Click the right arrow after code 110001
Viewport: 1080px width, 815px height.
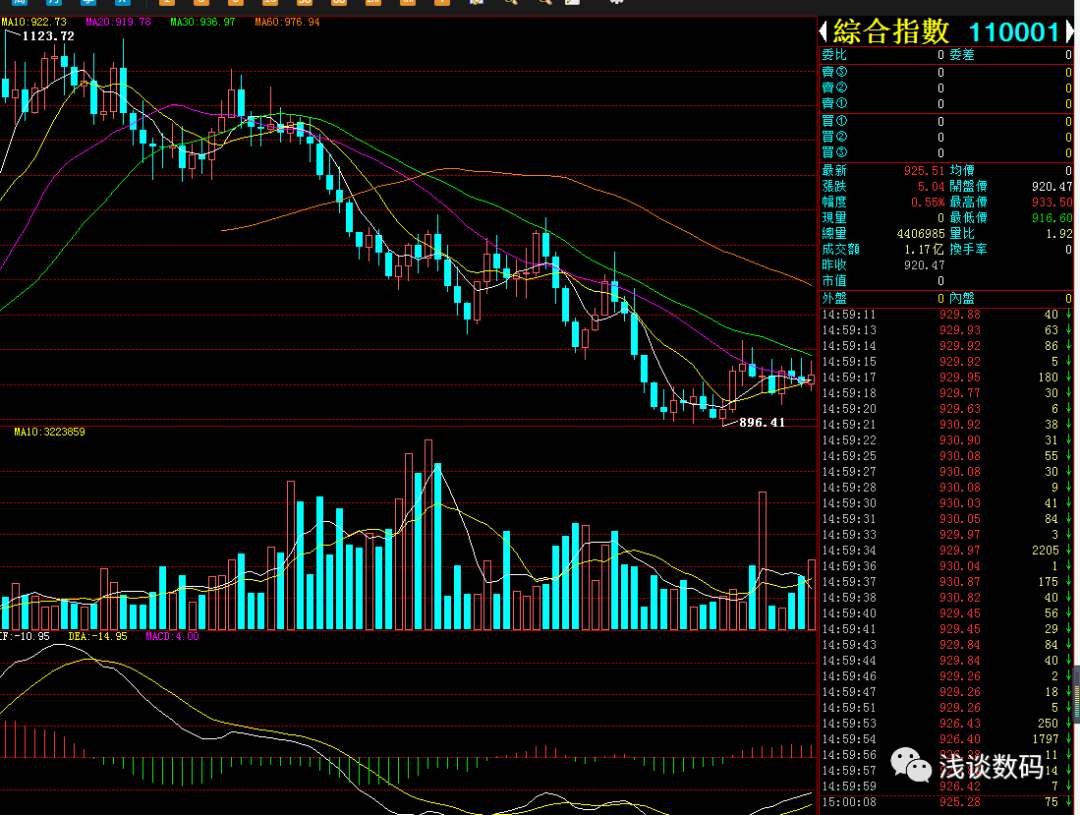coord(1070,31)
